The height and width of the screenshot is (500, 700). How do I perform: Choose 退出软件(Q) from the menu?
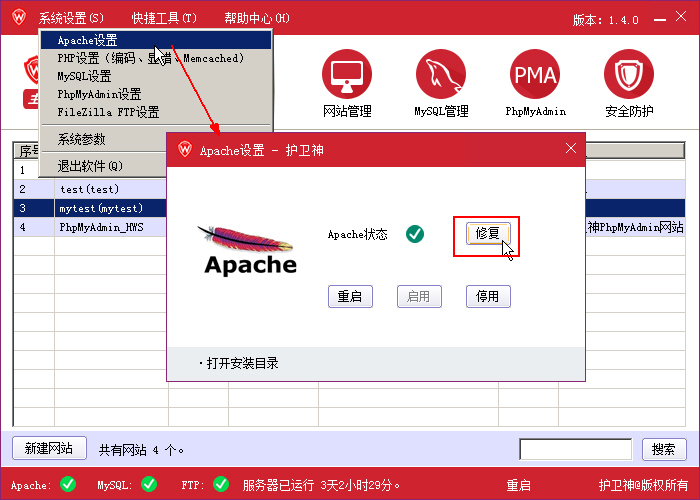point(104,166)
